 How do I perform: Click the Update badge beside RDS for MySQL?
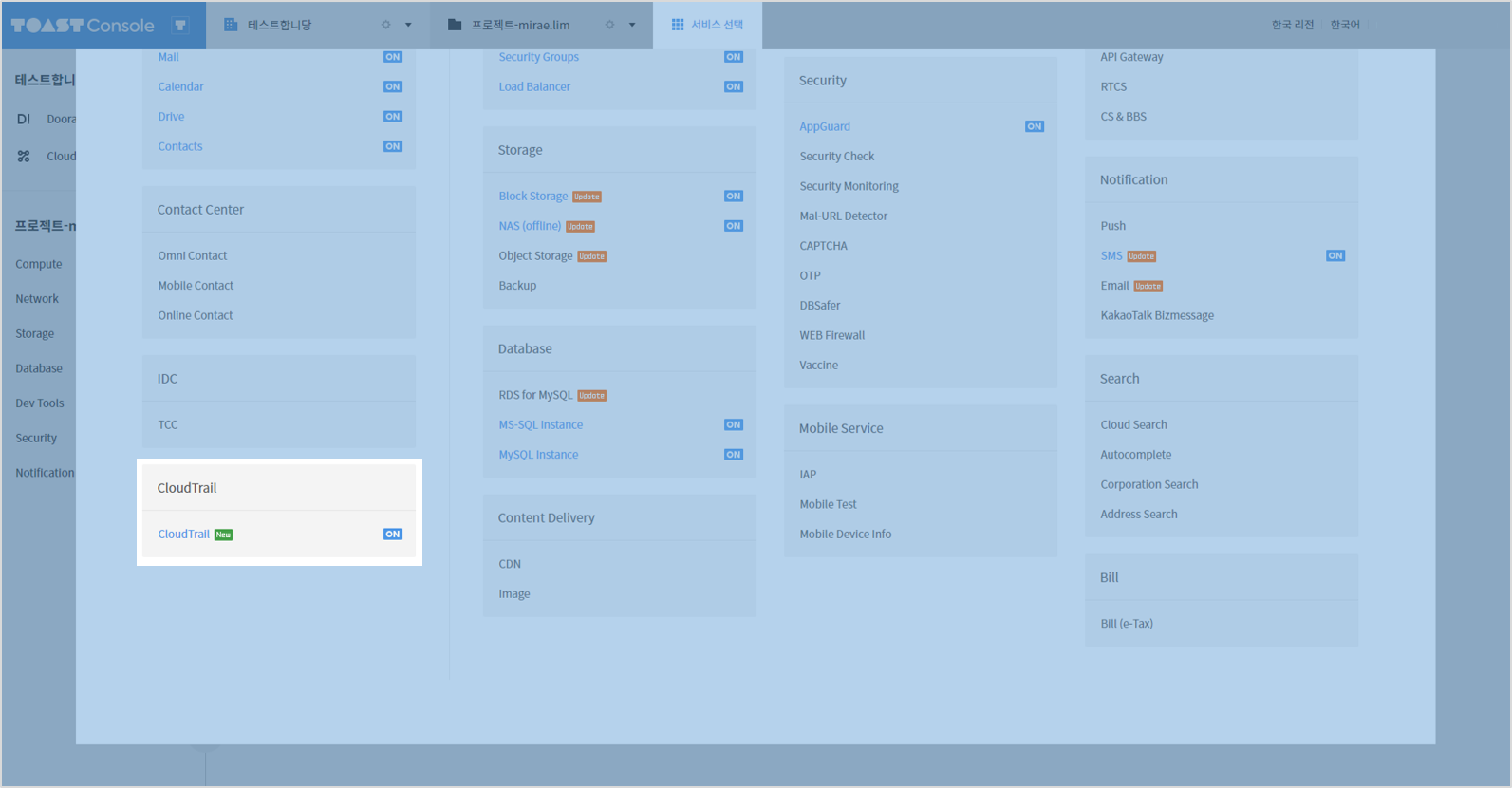tap(592, 396)
